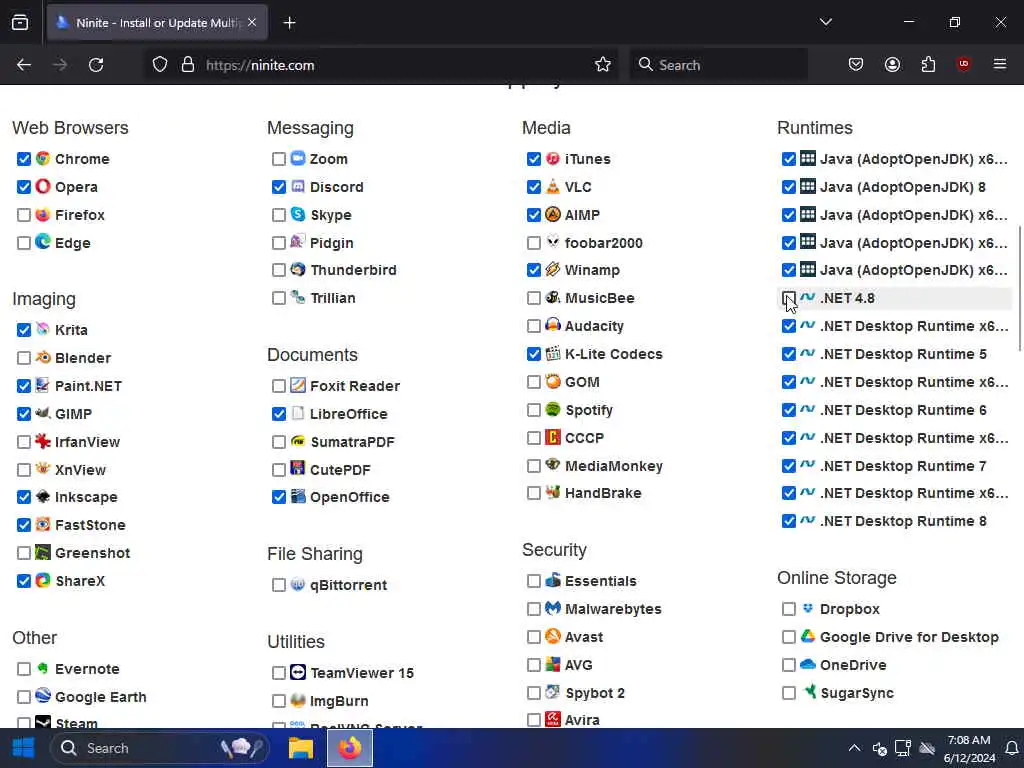Check the Essentials security checkbox
This screenshot has width=1024, height=768.
point(534,581)
